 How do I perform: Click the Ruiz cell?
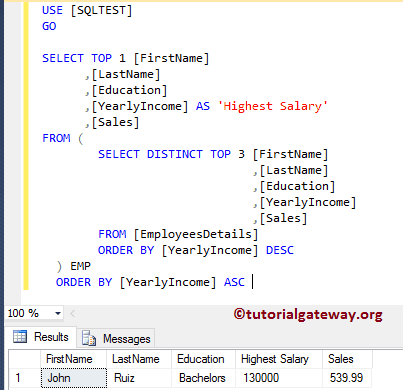[139, 378]
